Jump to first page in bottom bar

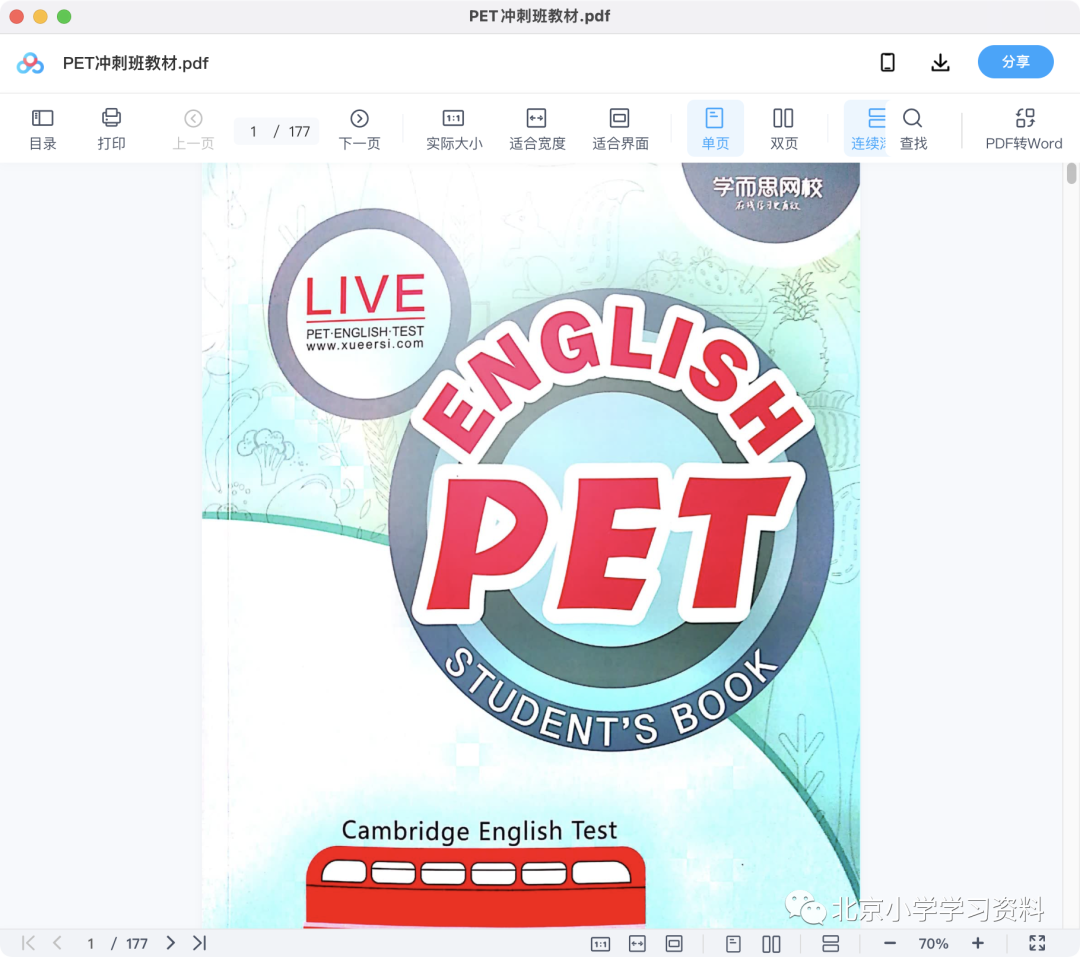tap(28, 943)
